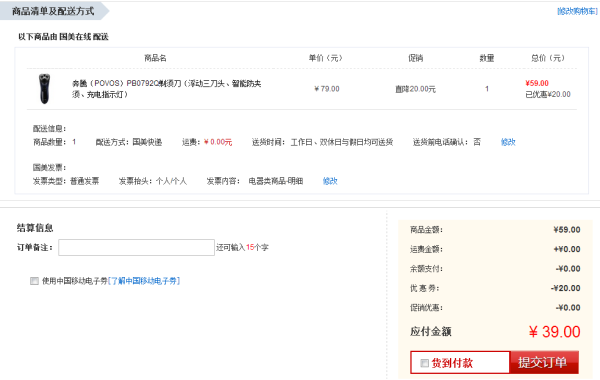
Task: Focus the 订单备注 input field
Action: [x=136, y=248]
